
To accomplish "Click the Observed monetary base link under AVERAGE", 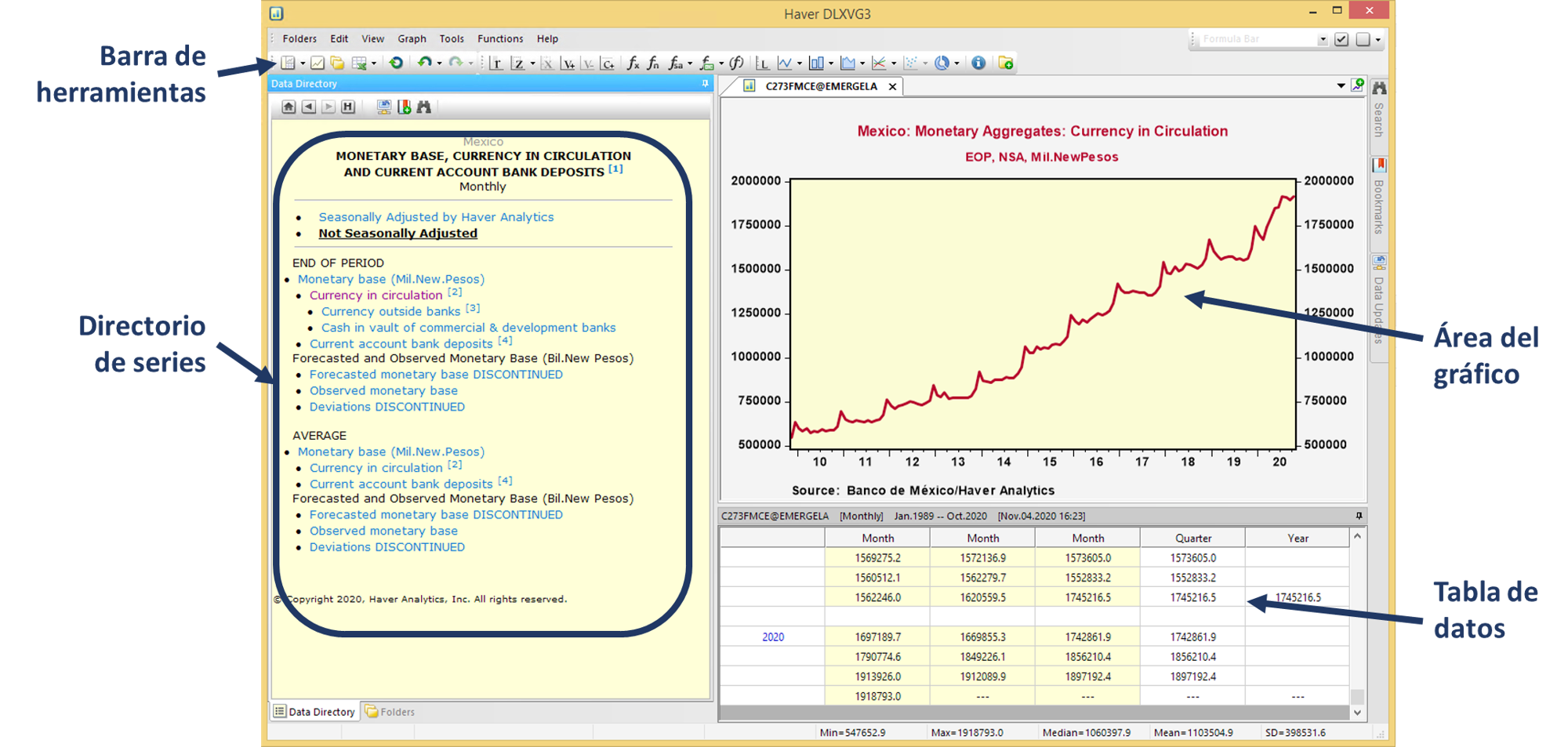I will 383,531.
